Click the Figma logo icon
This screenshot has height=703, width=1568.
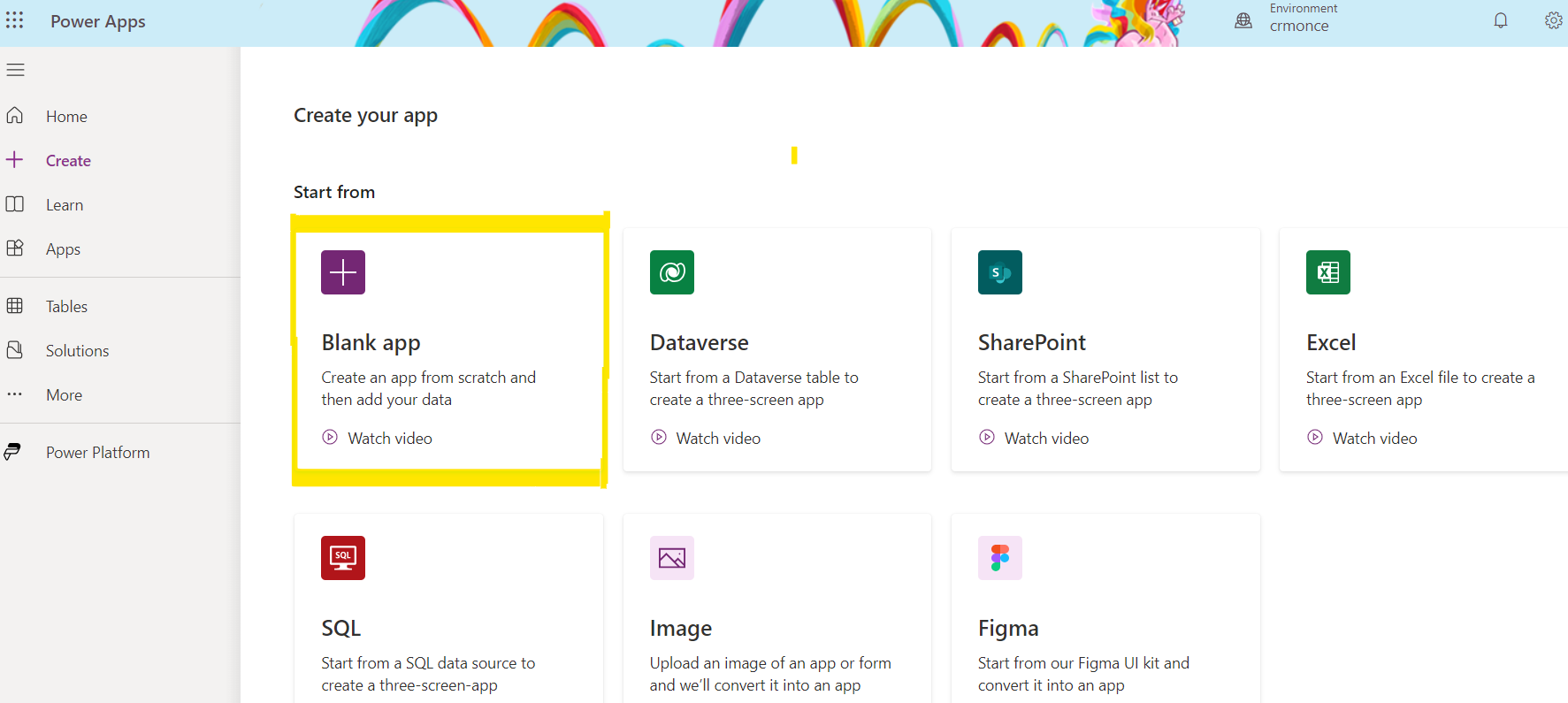pos(1000,558)
